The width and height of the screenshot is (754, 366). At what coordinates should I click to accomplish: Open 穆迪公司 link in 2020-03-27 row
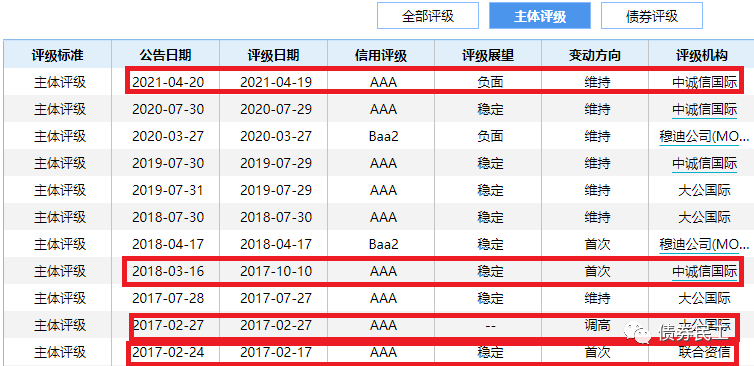click(x=704, y=137)
